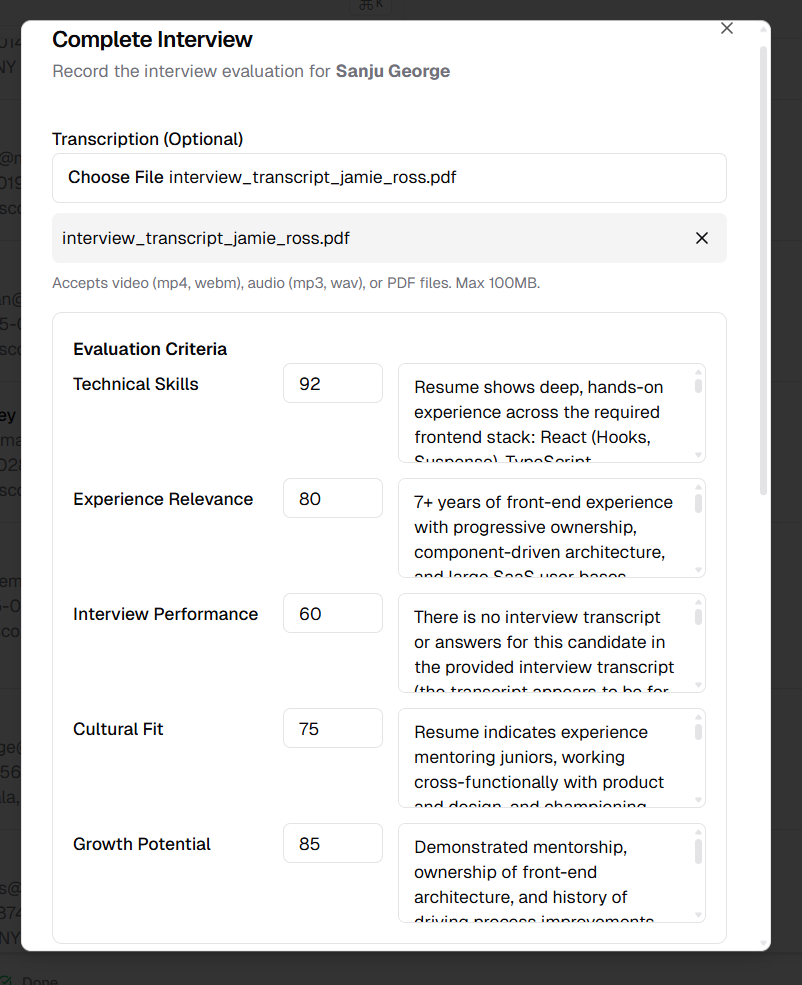Dismiss the Complete Interview dialog
The height and width of the screenshot is (985, 802).
pos(726,28)
